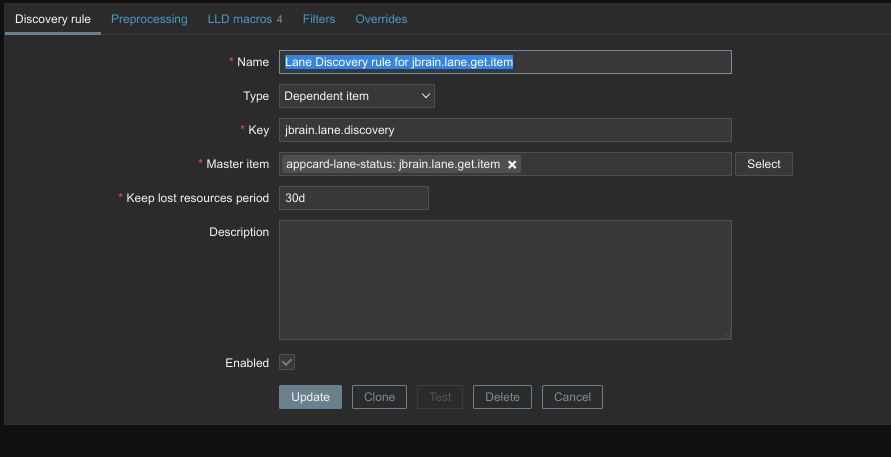Click inside the Description text area
Screen dimensions: 891x457
(505, 280)
